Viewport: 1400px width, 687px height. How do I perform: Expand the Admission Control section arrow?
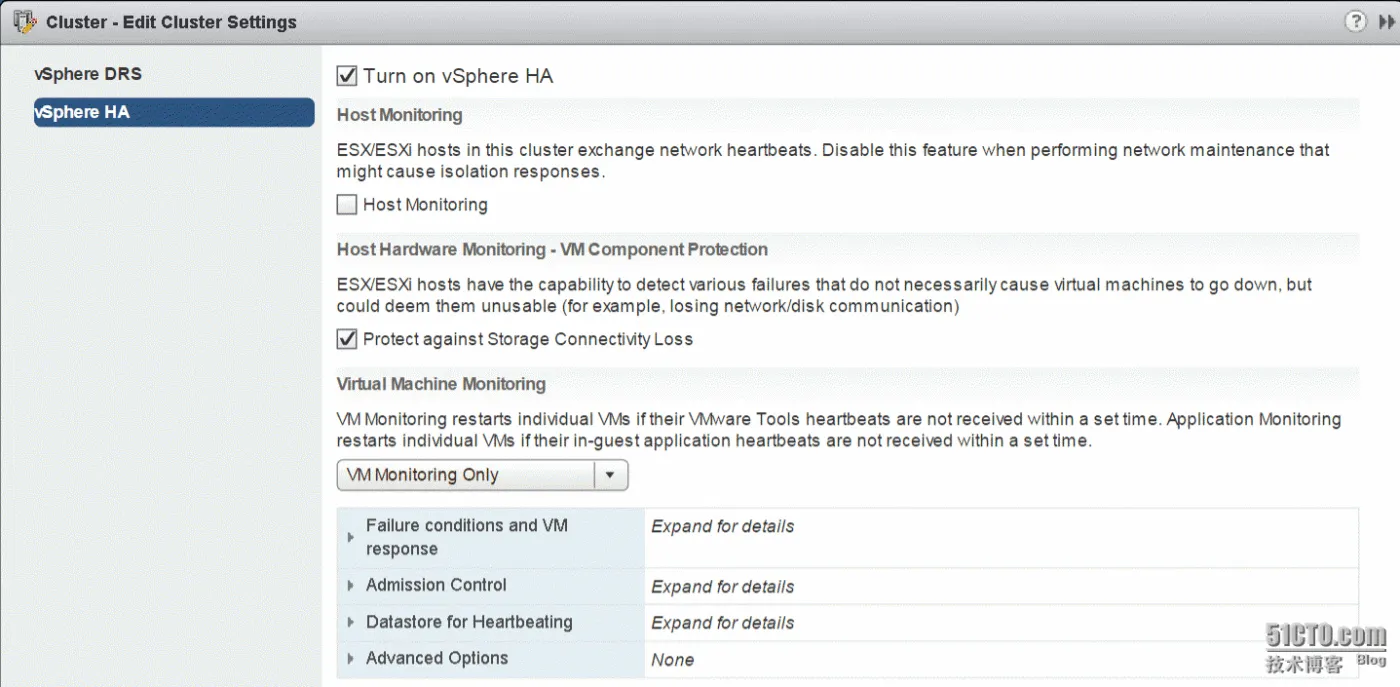351,586
